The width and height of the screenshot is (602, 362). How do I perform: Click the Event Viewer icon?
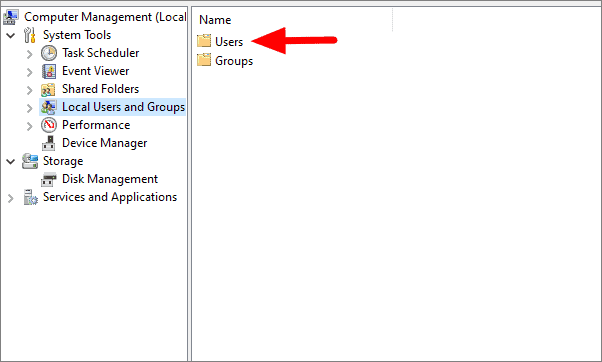click(49, 71)
